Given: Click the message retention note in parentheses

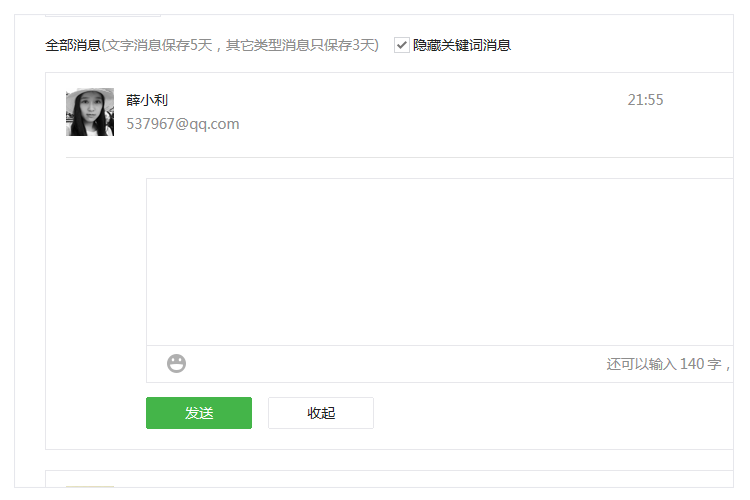Looking at the screenshot, I should [x=240, y=45].
